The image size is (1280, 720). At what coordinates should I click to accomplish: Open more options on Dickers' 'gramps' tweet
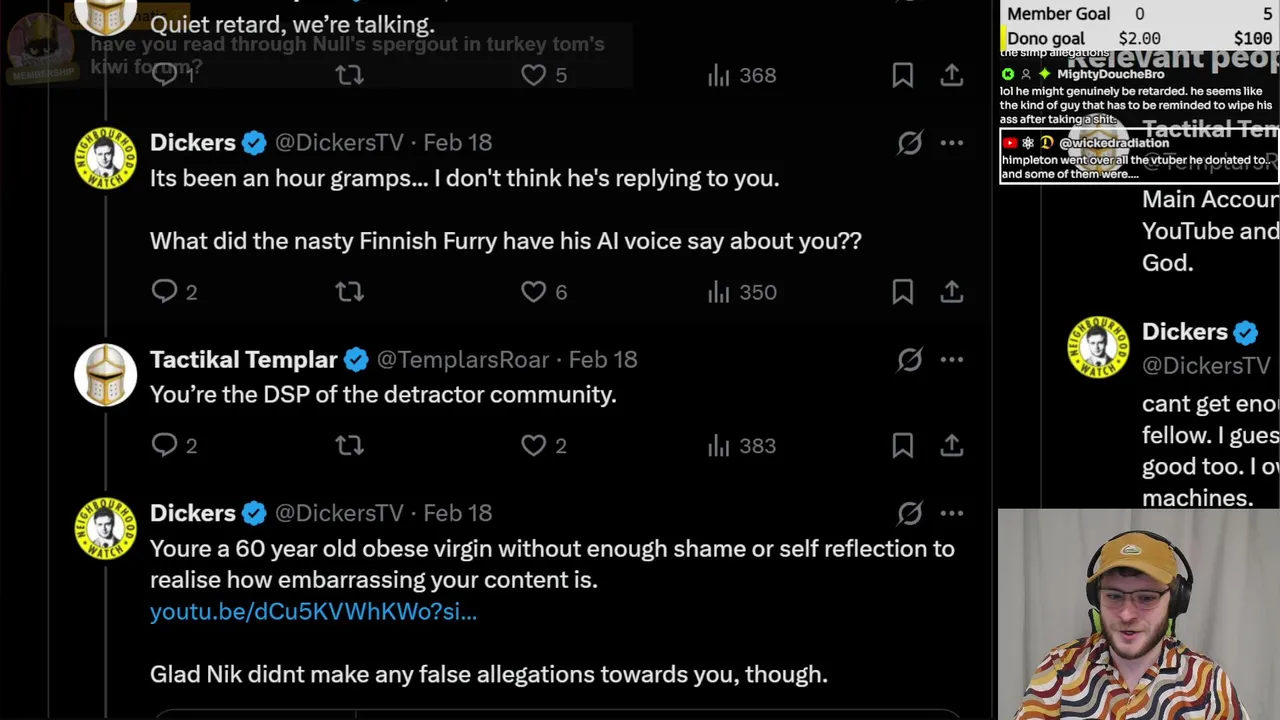click(x=951, y=142)
